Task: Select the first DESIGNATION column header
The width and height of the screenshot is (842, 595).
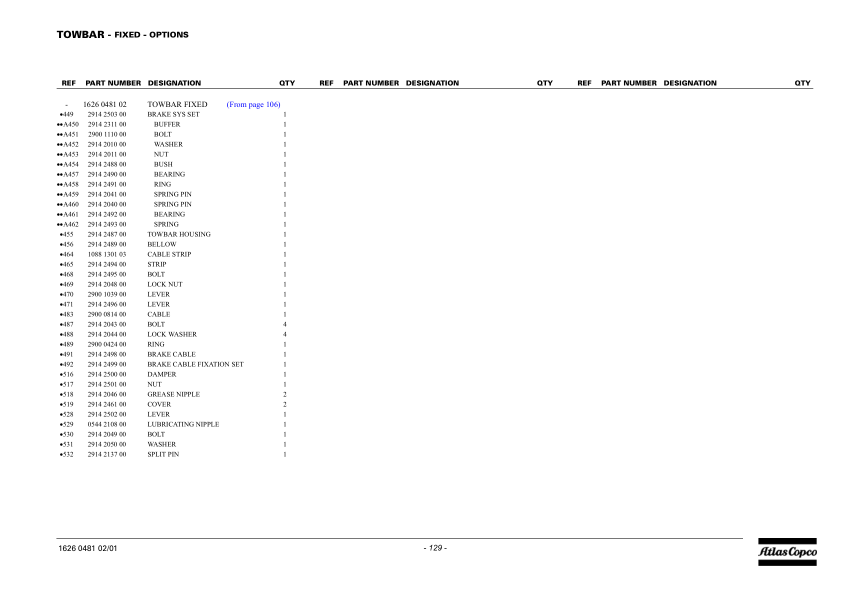Action: [174, 83]
